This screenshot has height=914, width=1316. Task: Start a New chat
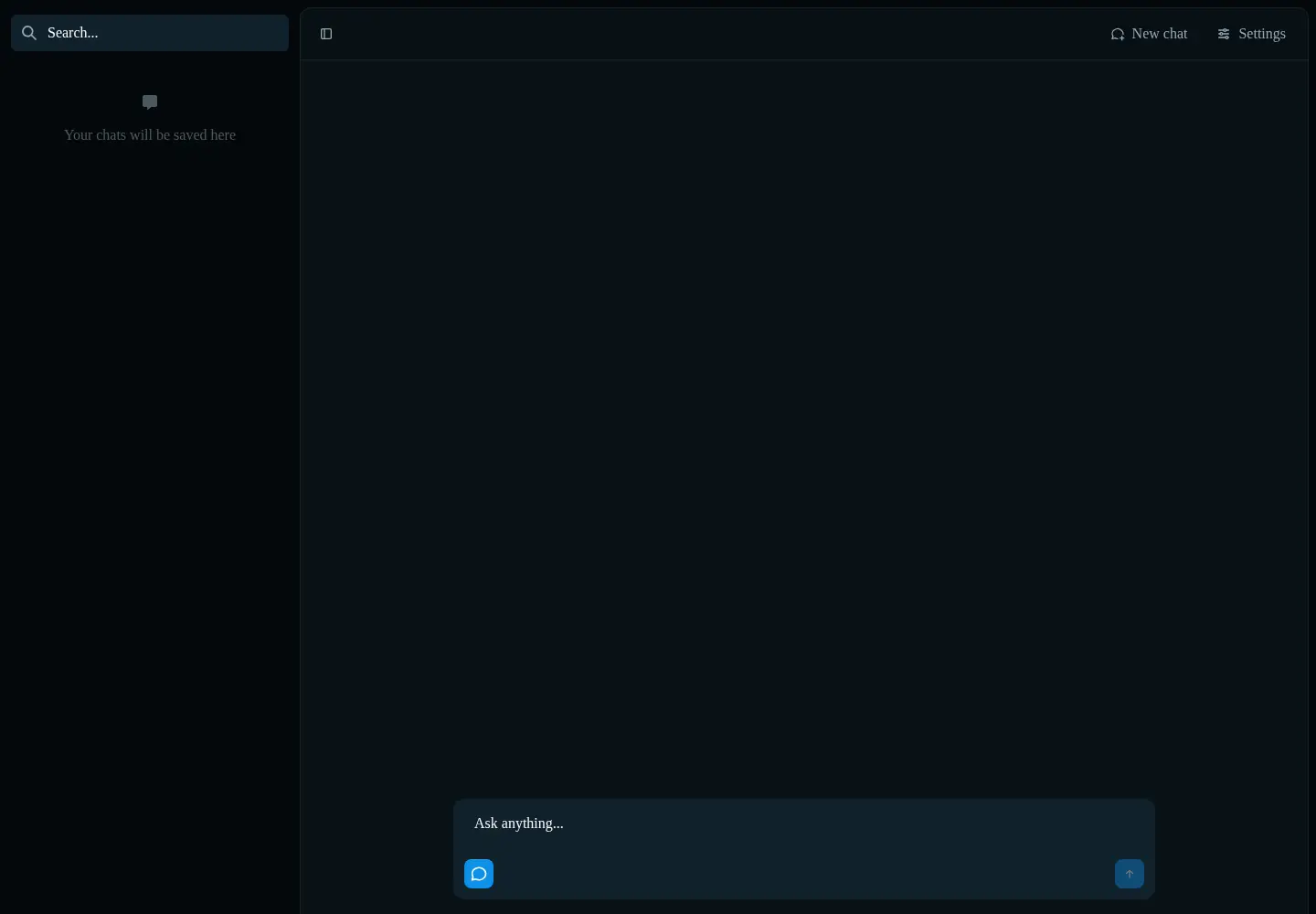coord(1149,34)
